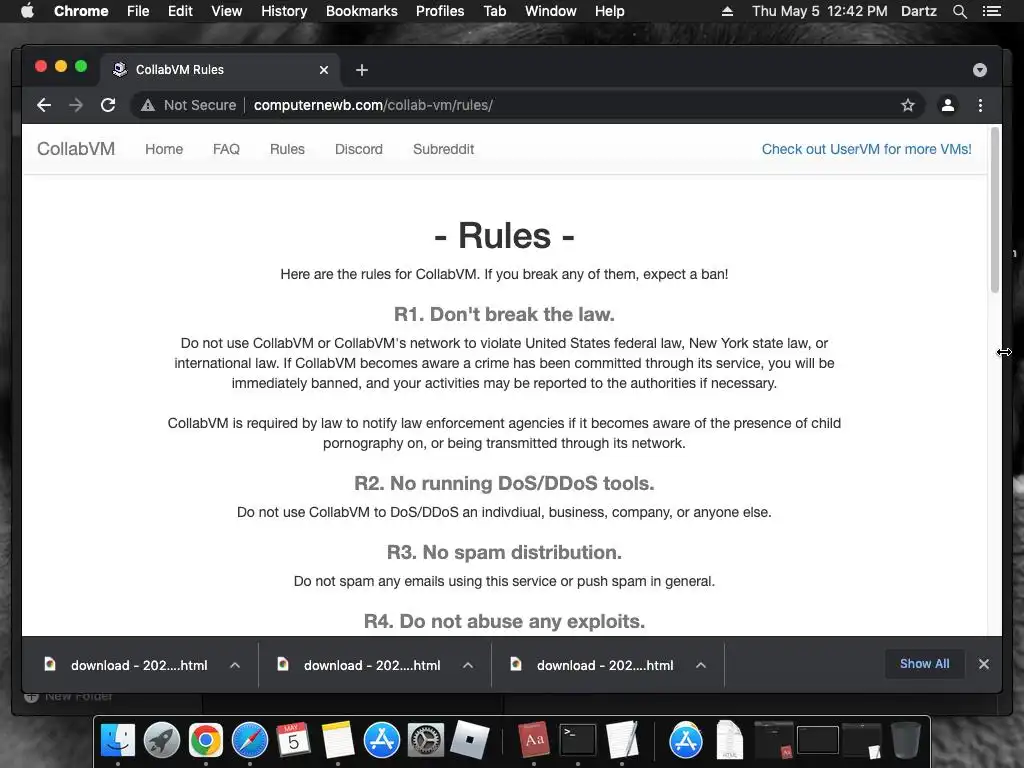Close the downloads bar
Screen dimensions: 1024x768
coord(984,664)
